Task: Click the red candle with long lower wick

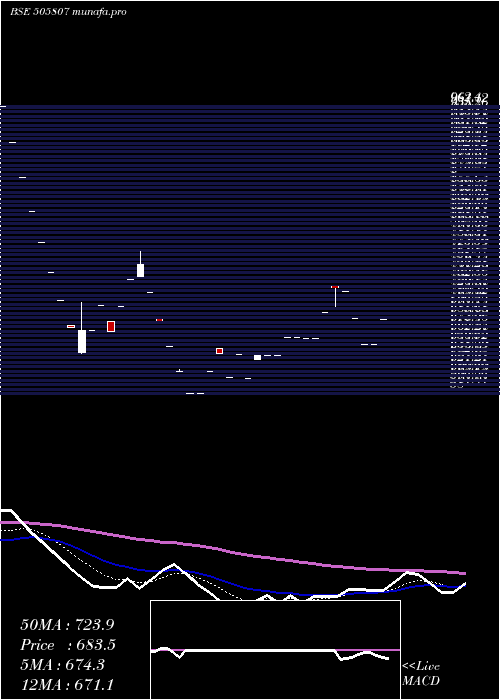Action: click(335, 296)
